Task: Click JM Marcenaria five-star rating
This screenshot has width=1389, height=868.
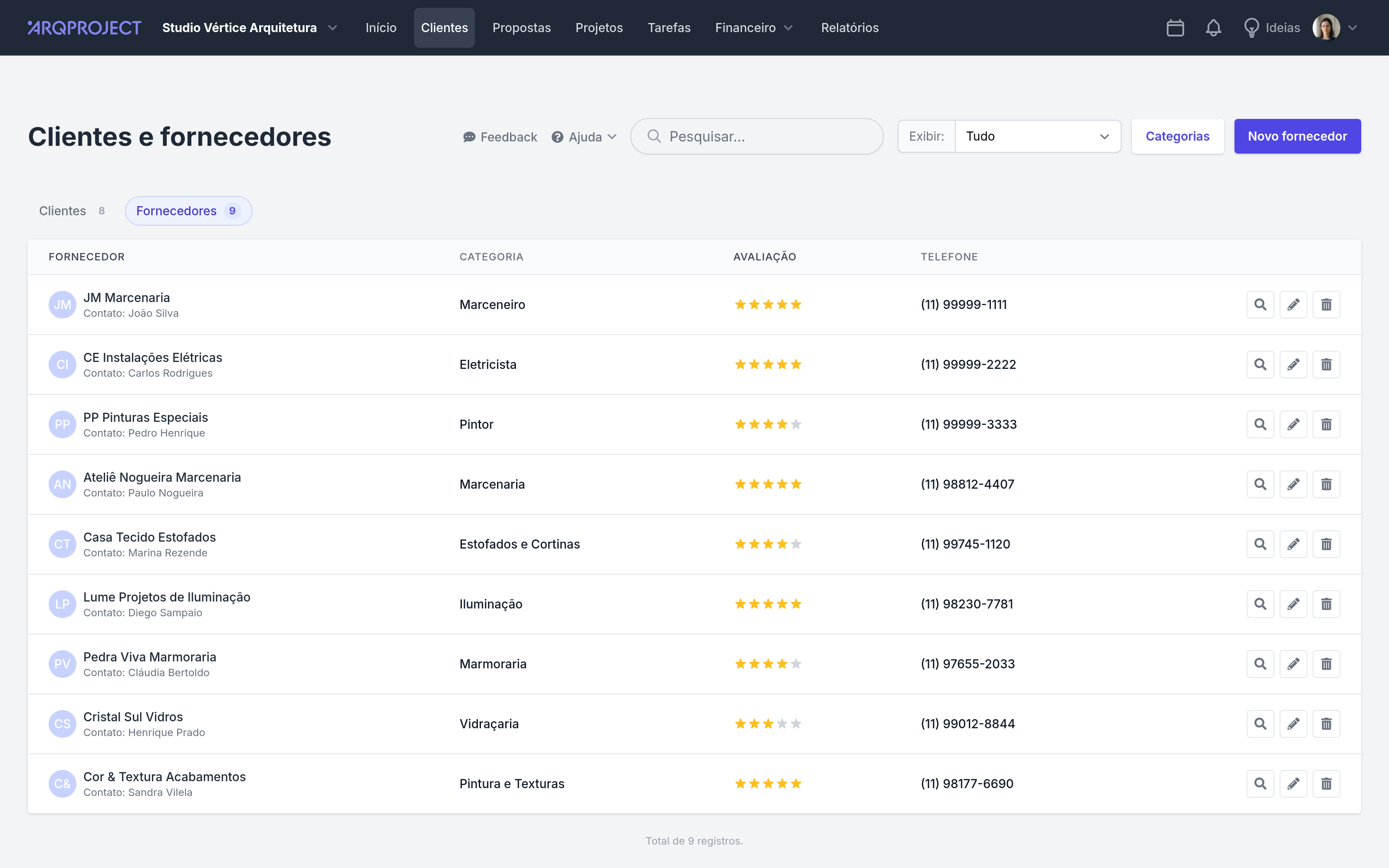Action: [768, 304]
